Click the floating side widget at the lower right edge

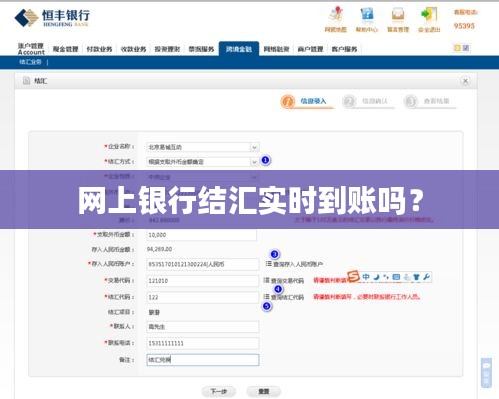(487, 373)
